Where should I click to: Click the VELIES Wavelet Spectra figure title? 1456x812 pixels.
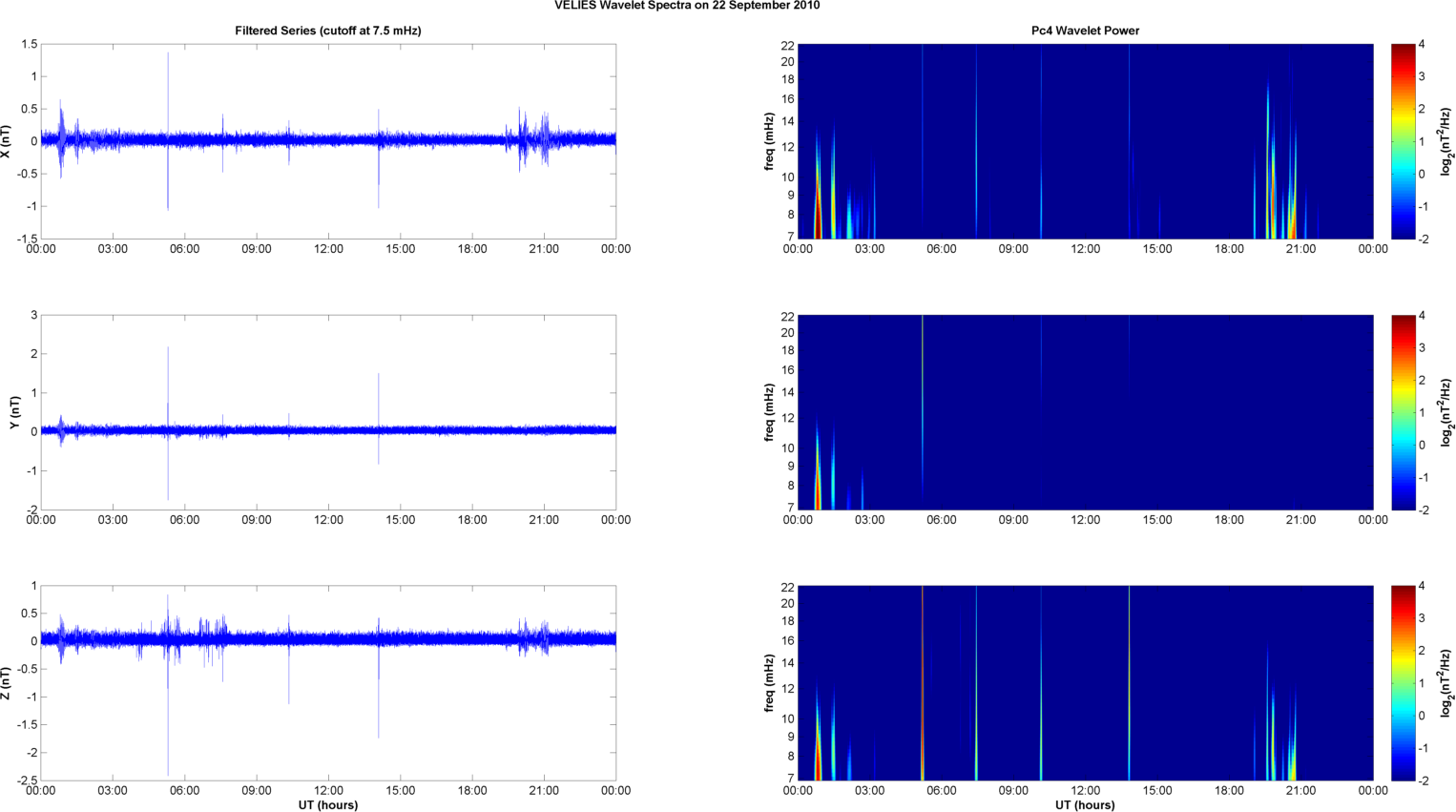(x=687, y=6)
